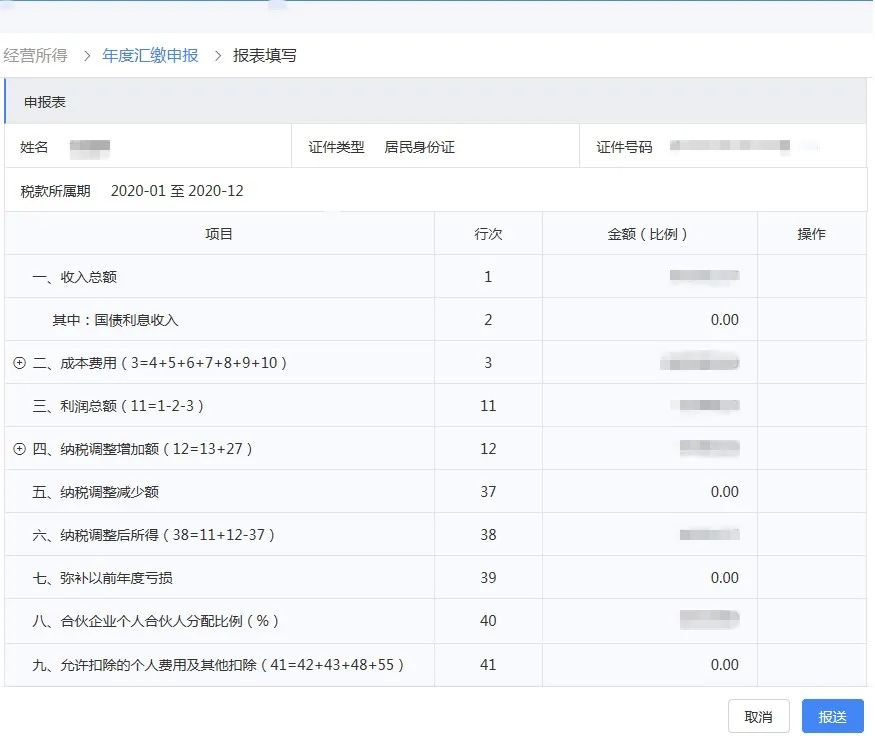875x738 pixels.
Task: Click the 行次 column header
Action: click(488, 234)
